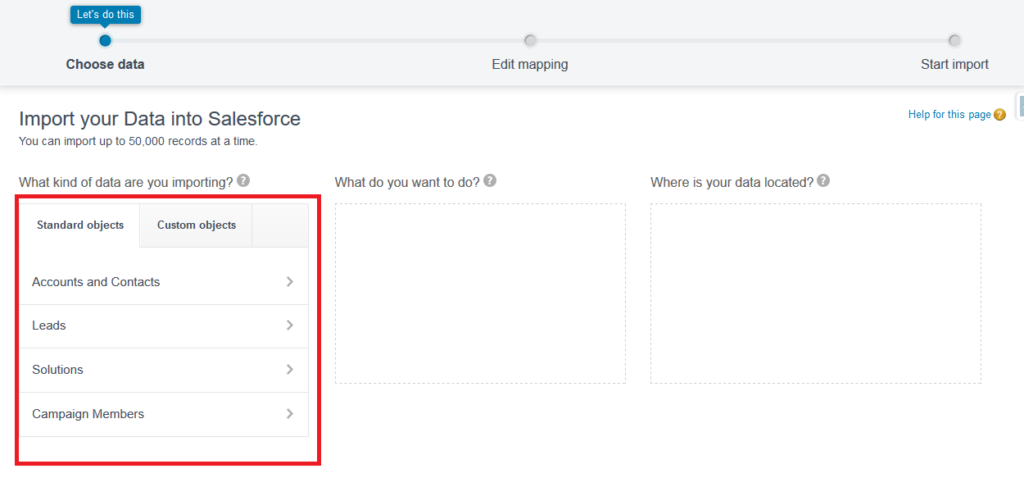Viewport: 1024px width, 487px height.
Task: Click the orange help icon beside 'Help for this page'
Action: coord(1000,115)
